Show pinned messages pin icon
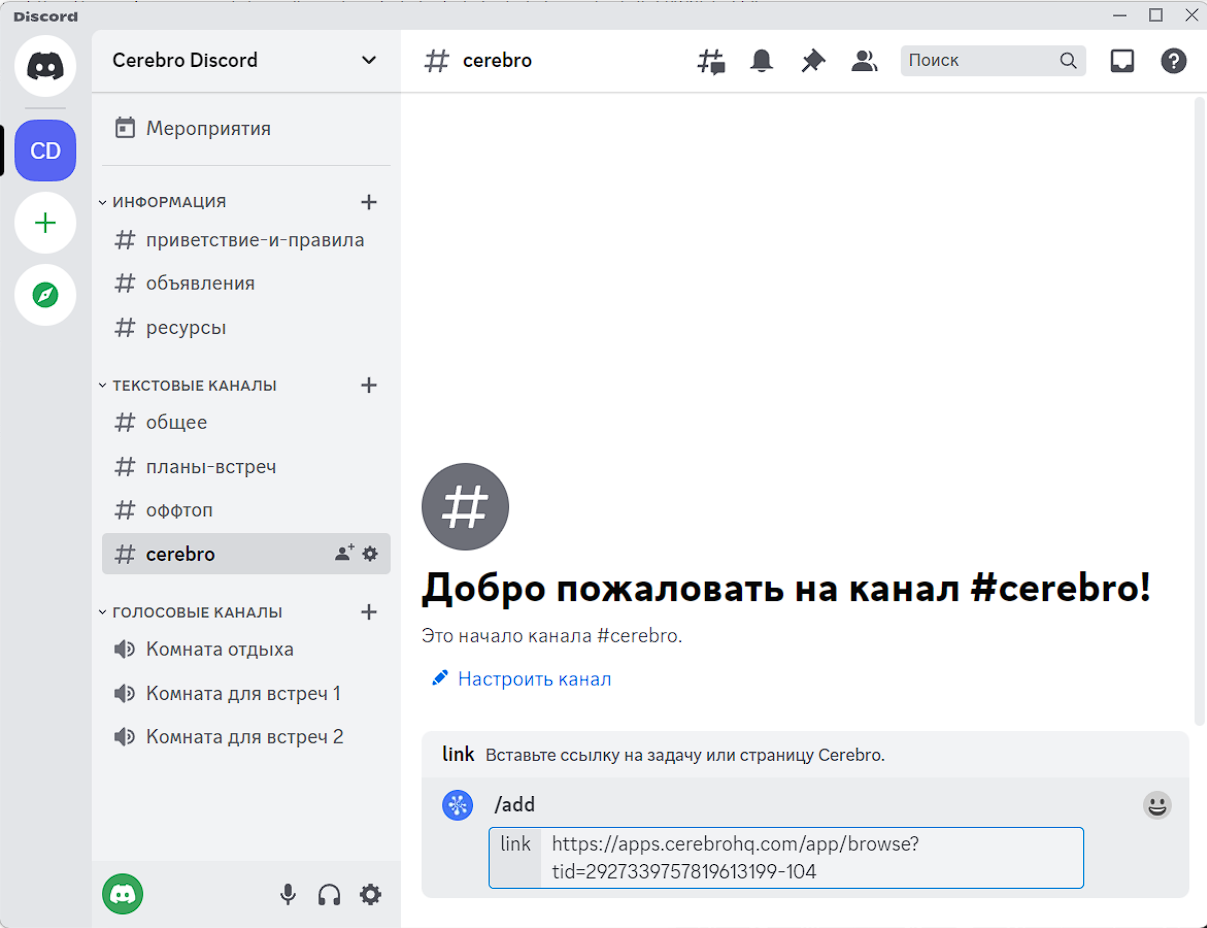Viewport: 1207px width, 928px height. pyautogui.click(x=813, y=61)
